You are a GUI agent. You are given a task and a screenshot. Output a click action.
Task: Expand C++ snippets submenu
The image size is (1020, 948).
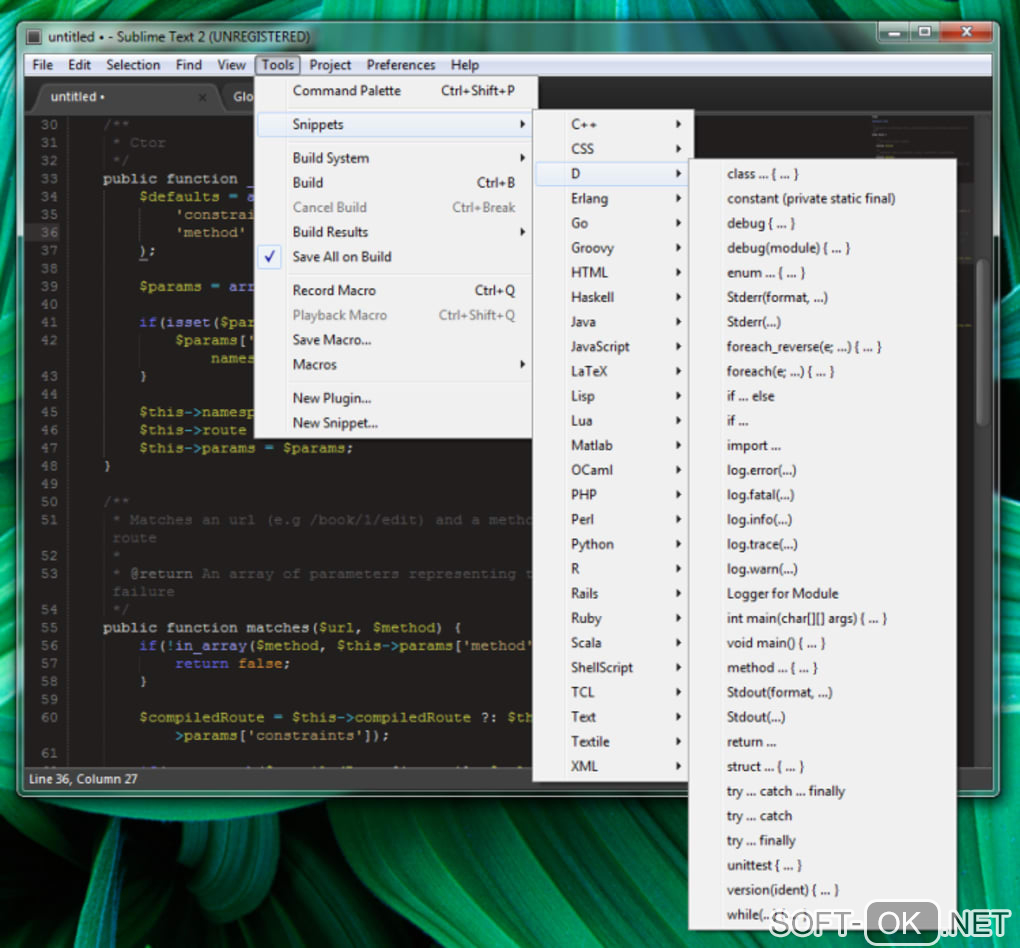tap(613, 124)
